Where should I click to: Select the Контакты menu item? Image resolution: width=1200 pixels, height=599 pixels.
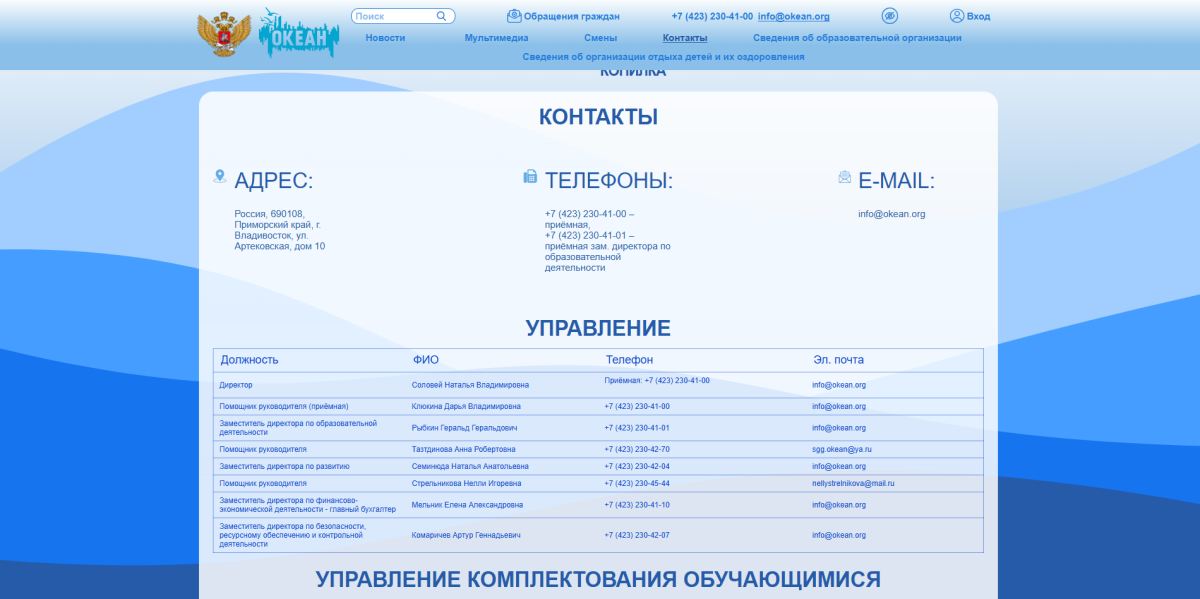click(x=685, y=38)
